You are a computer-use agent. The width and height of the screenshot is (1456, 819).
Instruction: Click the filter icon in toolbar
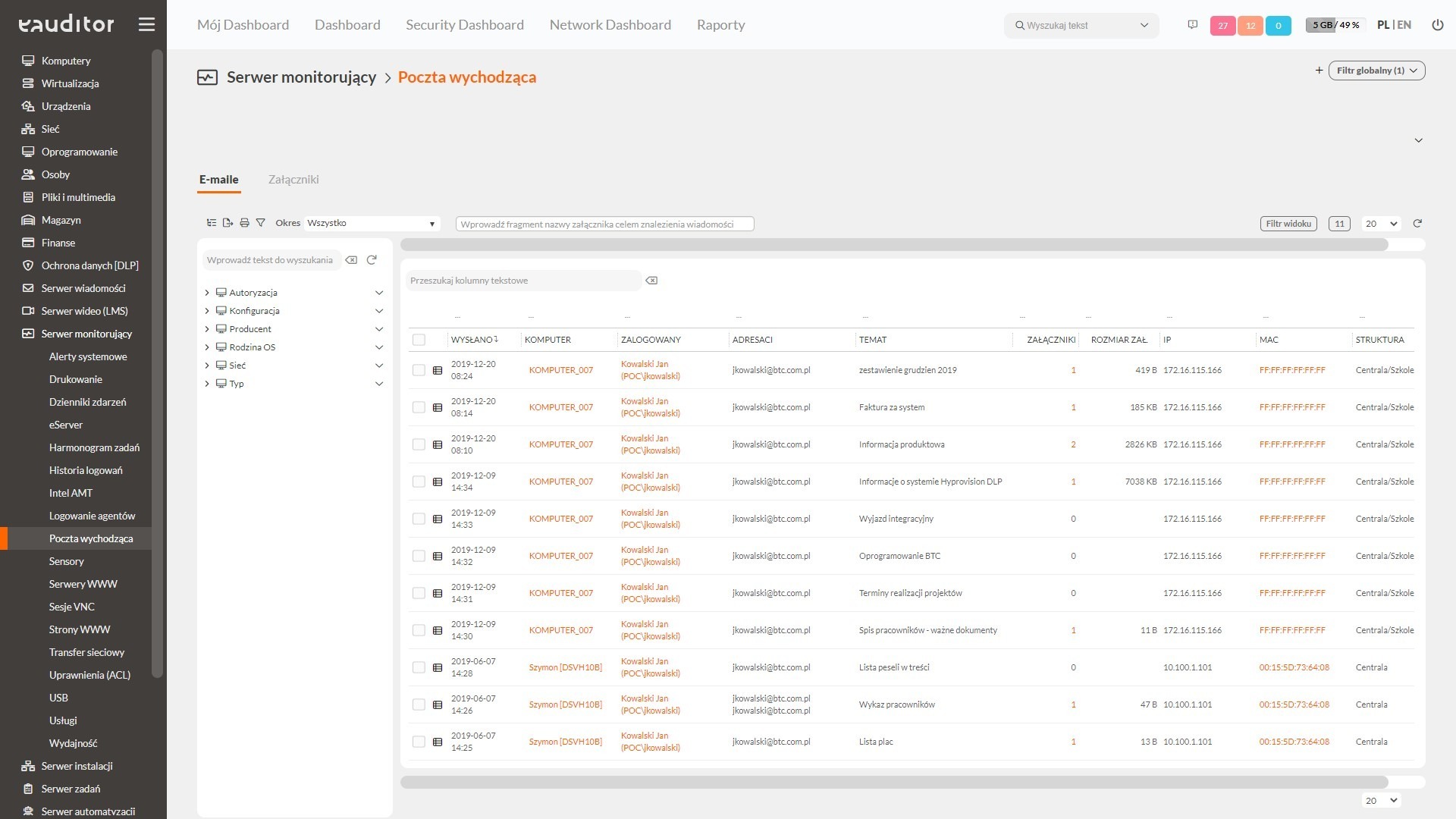pos(261,222)
